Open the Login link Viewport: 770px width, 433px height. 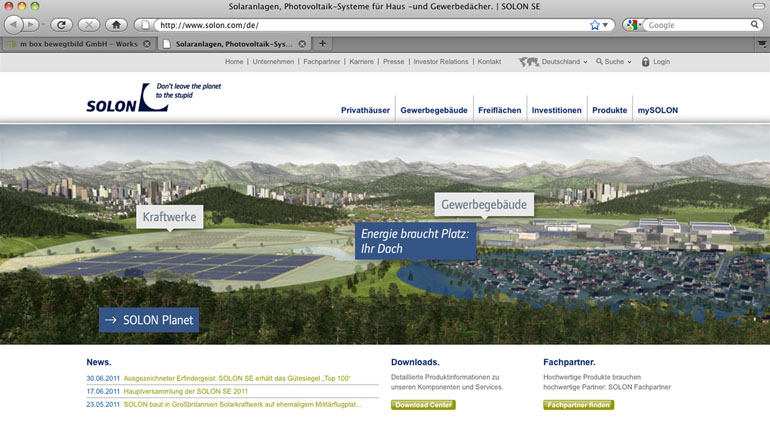661,62
